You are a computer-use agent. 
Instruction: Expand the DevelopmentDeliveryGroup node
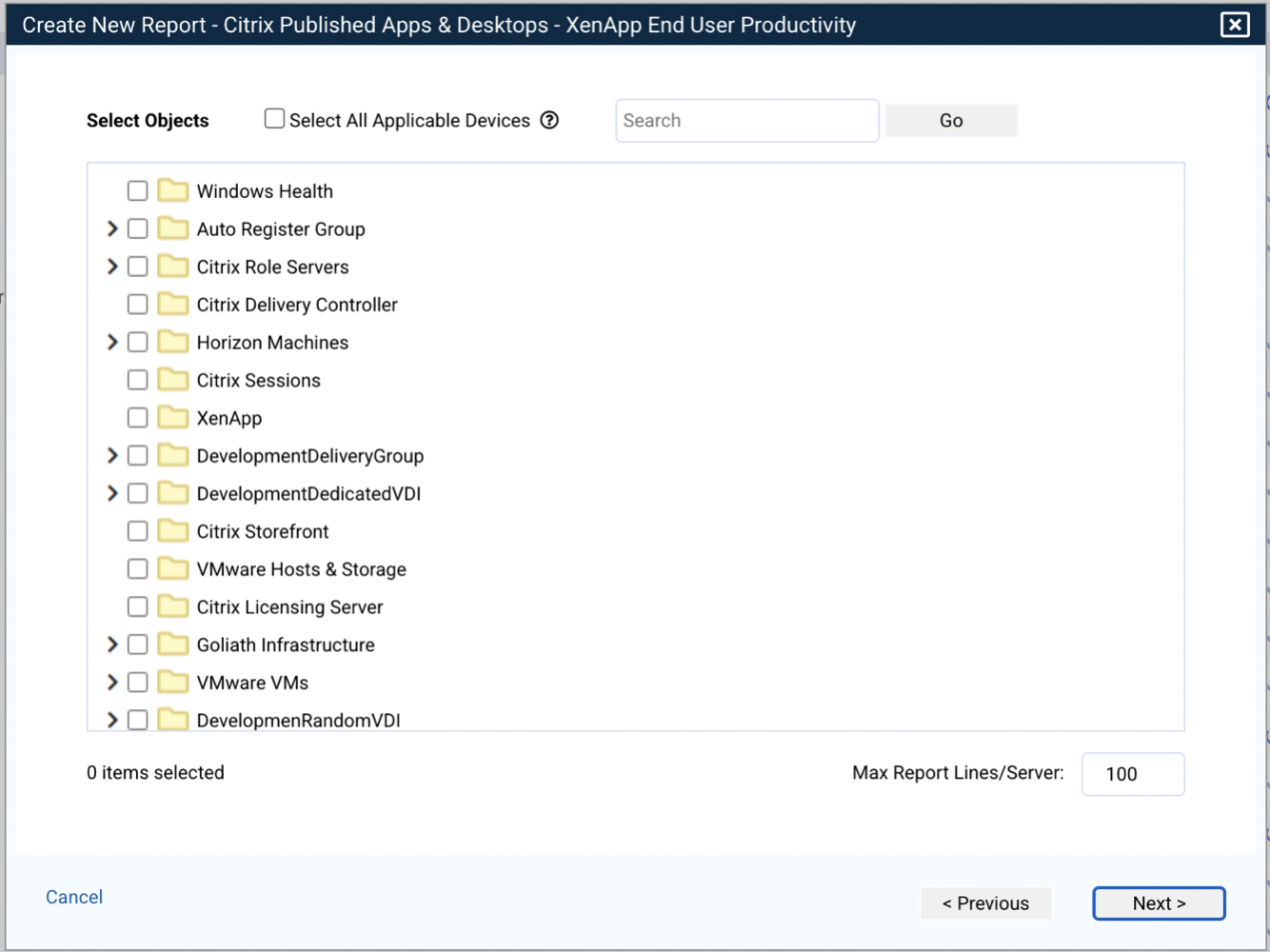[x=112, y=455]
